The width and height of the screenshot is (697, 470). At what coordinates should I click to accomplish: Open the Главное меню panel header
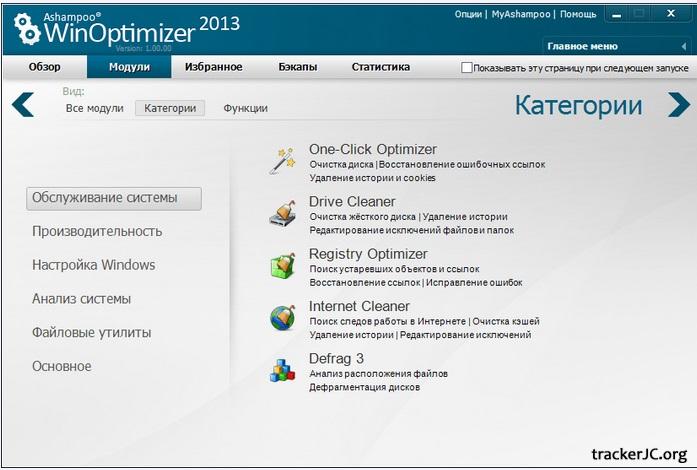617,46
